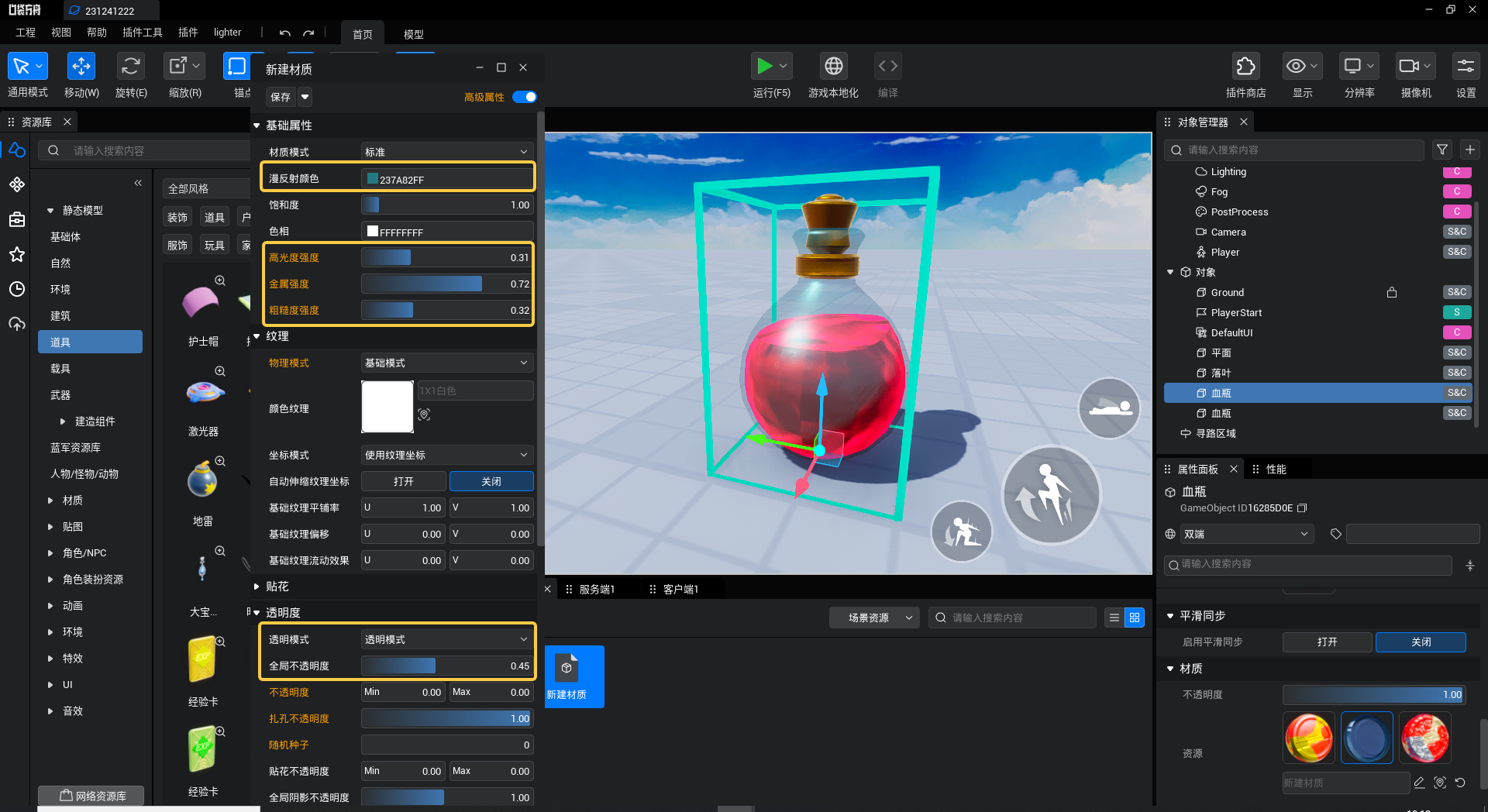Open 游戏本地化 globe tool

833,67
